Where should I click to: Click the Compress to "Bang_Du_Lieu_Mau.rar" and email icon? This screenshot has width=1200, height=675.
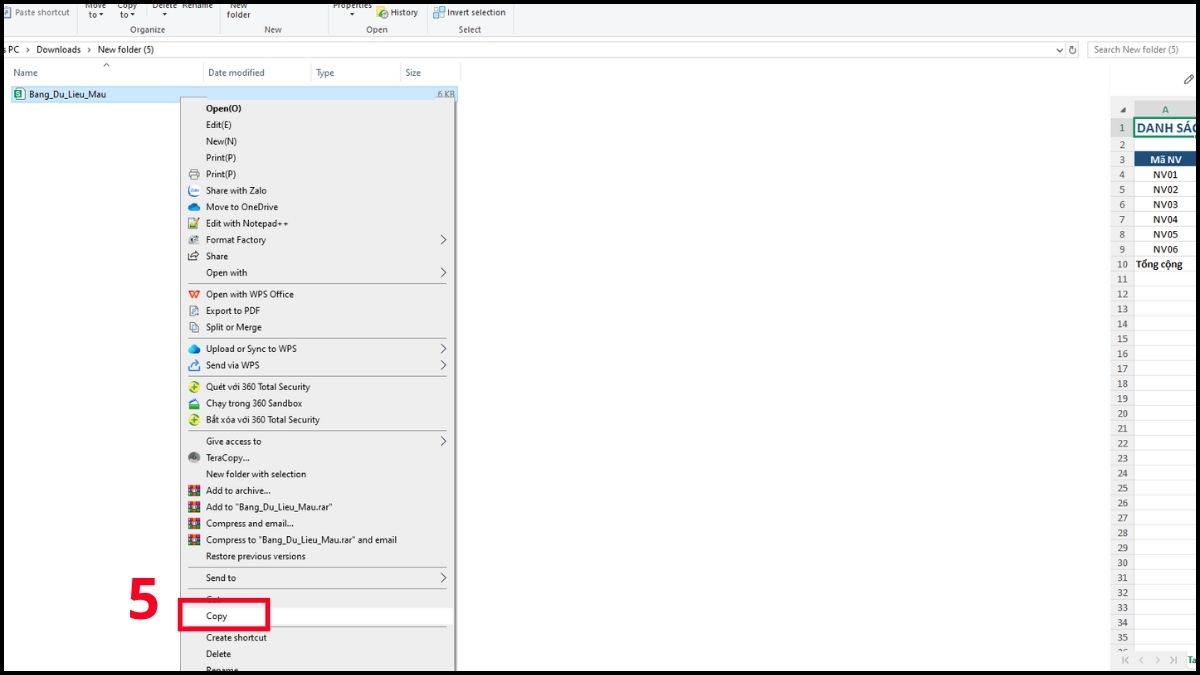coord(194,540)
